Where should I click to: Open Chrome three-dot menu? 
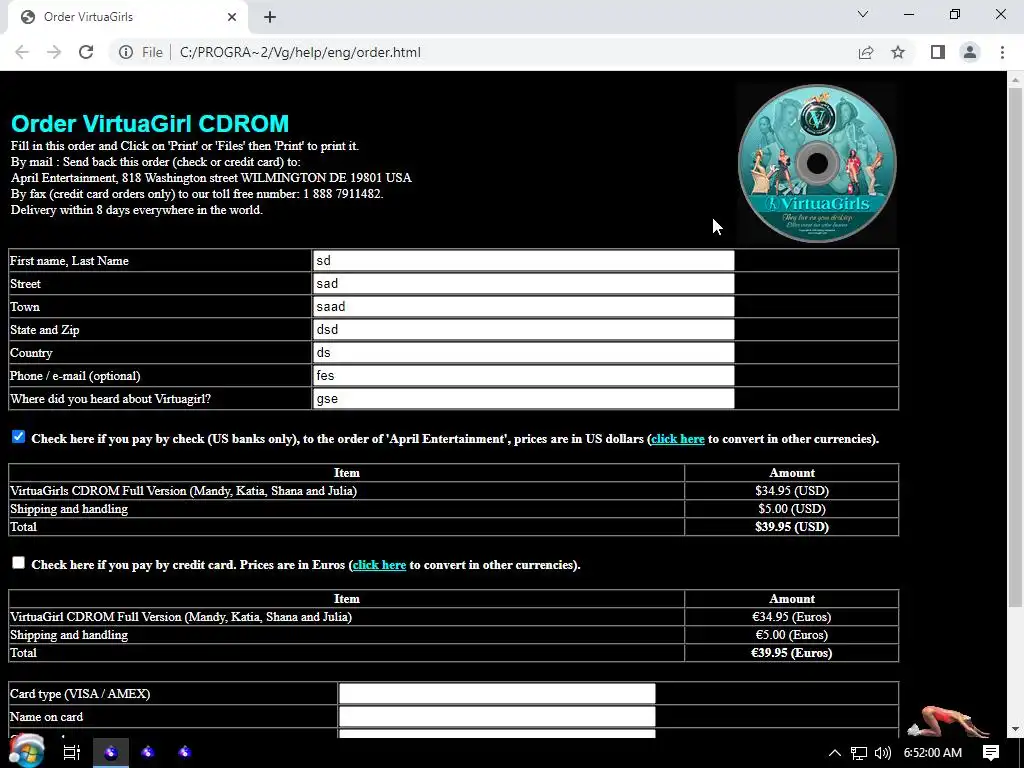click(x=1002, y=52)
